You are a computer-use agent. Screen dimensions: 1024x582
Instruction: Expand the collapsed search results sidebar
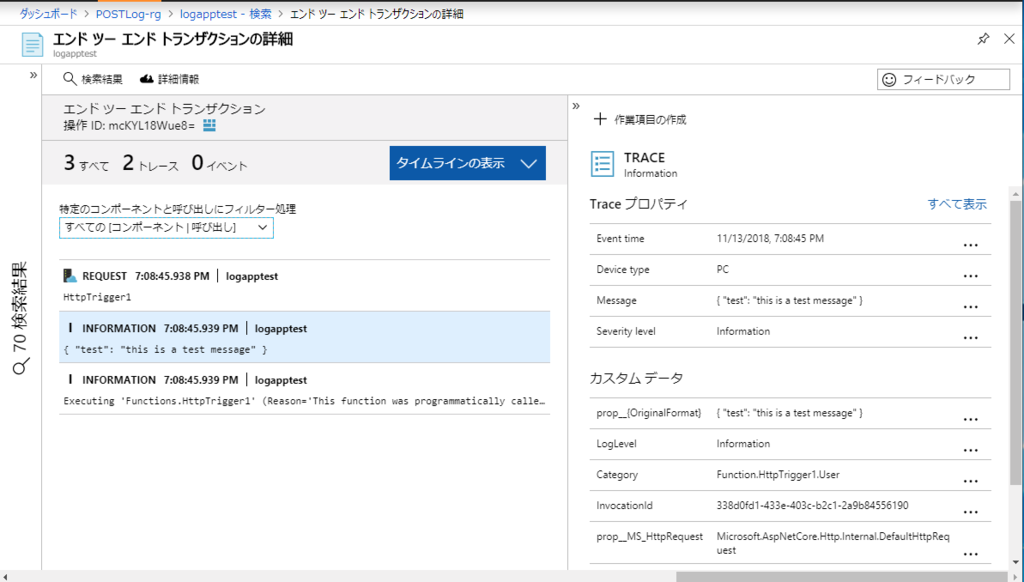coord(33,75)
